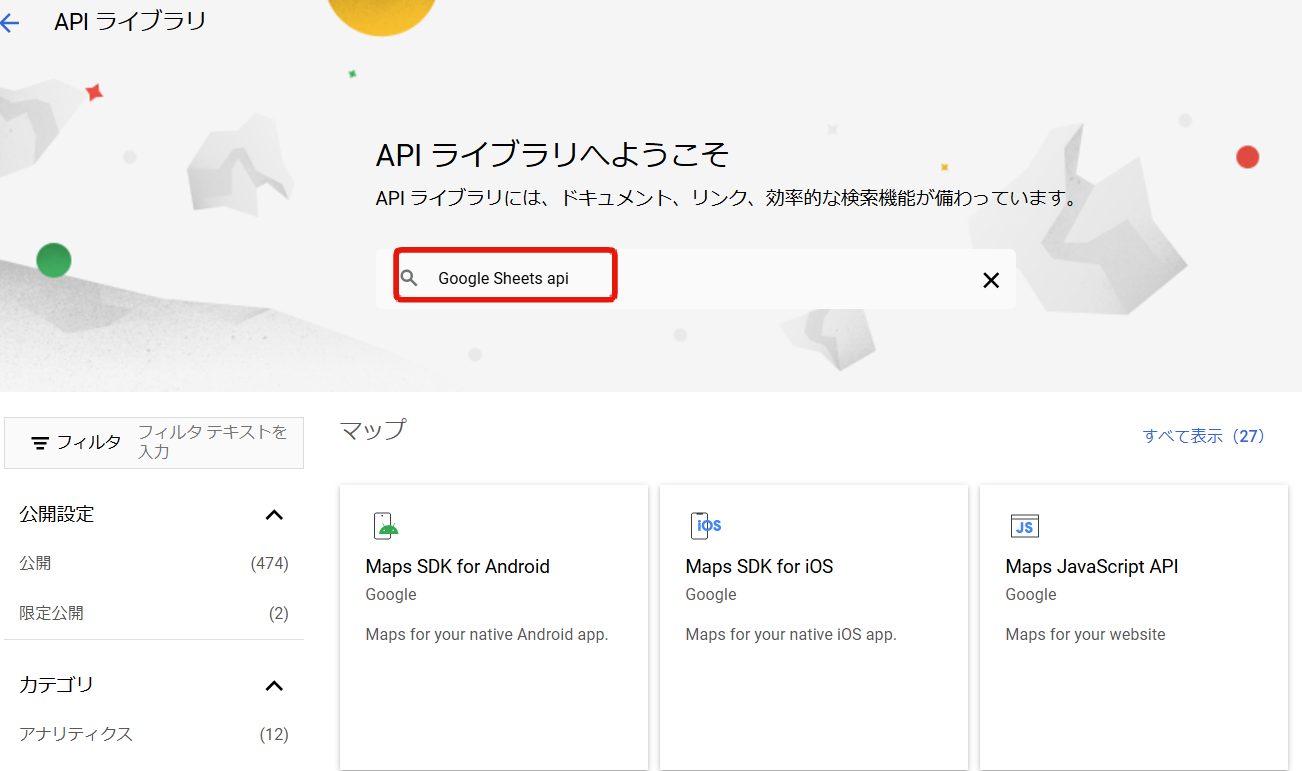Click 'Maps for your native Android app.' text
The width and height of the screenshot is (1302, 771).
pyautogui.click(x=487, y=634)
